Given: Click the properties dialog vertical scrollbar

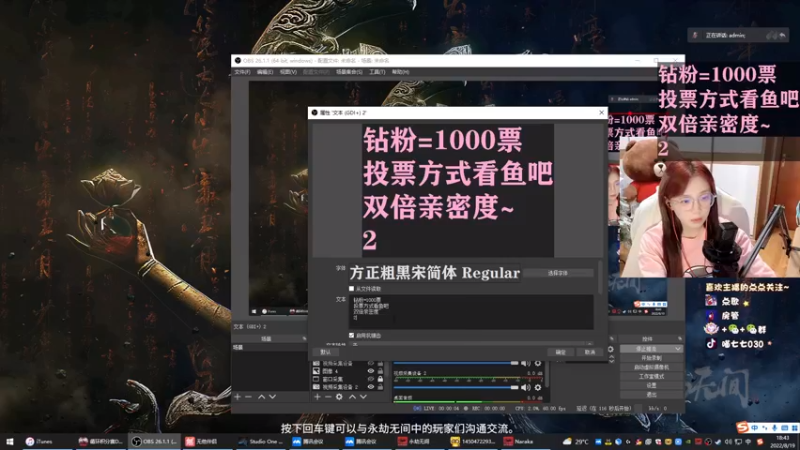Looking at the screenshot, I should [600, 278].
